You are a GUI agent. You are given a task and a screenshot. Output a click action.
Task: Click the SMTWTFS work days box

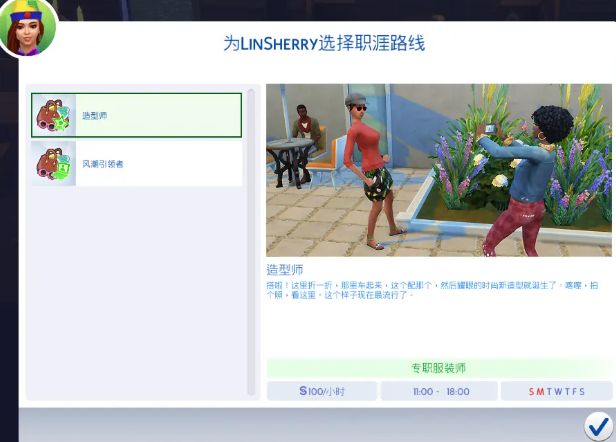[556, 391]
